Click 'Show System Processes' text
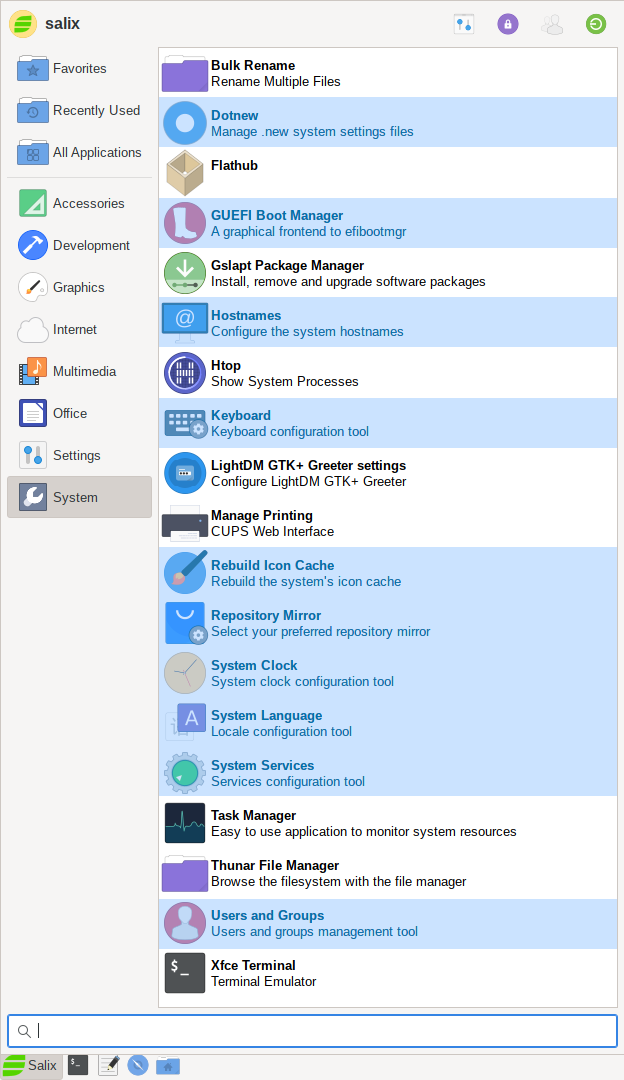The width and height of the screenshot is (624, 1080). tap(284, 382)
